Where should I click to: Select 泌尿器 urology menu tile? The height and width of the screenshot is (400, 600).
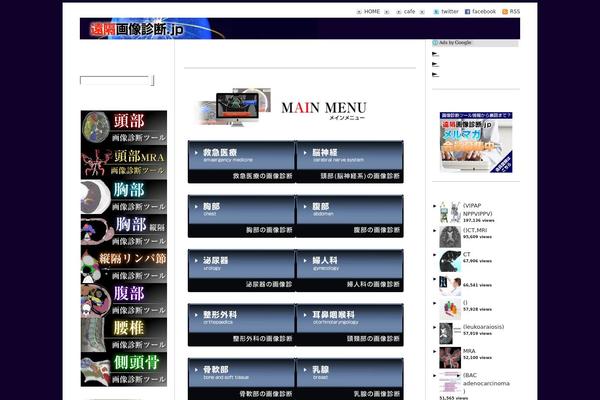click(241, 270)
